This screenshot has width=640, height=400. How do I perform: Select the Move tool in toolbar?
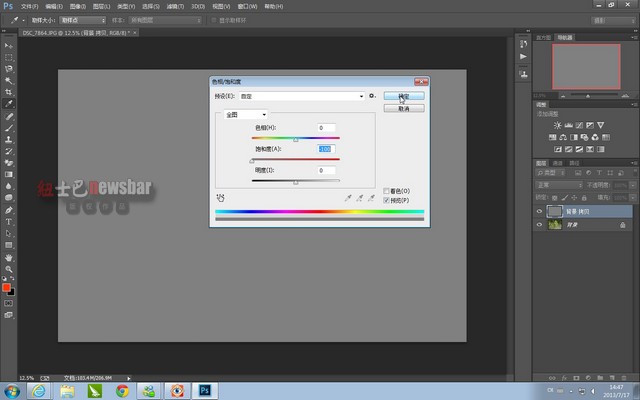[x=9, y=46]
